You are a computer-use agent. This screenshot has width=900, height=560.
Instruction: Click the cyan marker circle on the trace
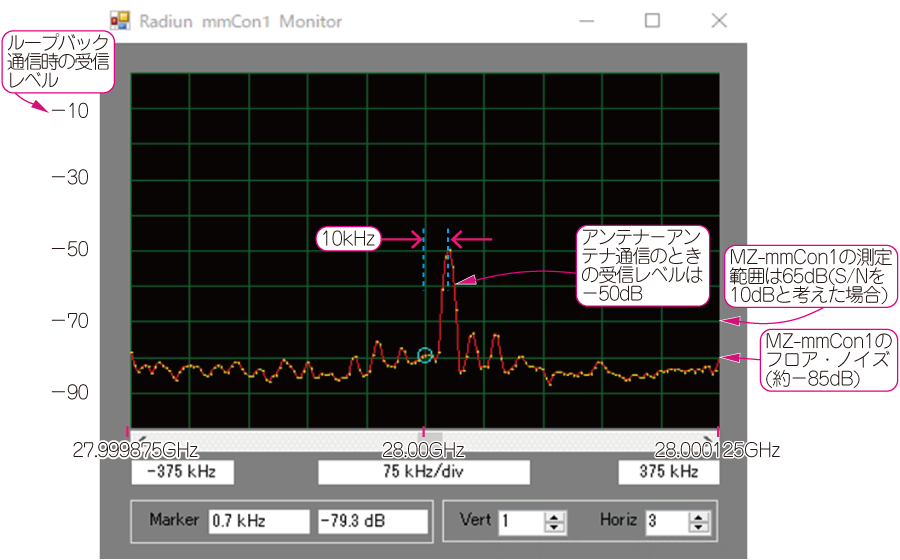tap(425, 355)
